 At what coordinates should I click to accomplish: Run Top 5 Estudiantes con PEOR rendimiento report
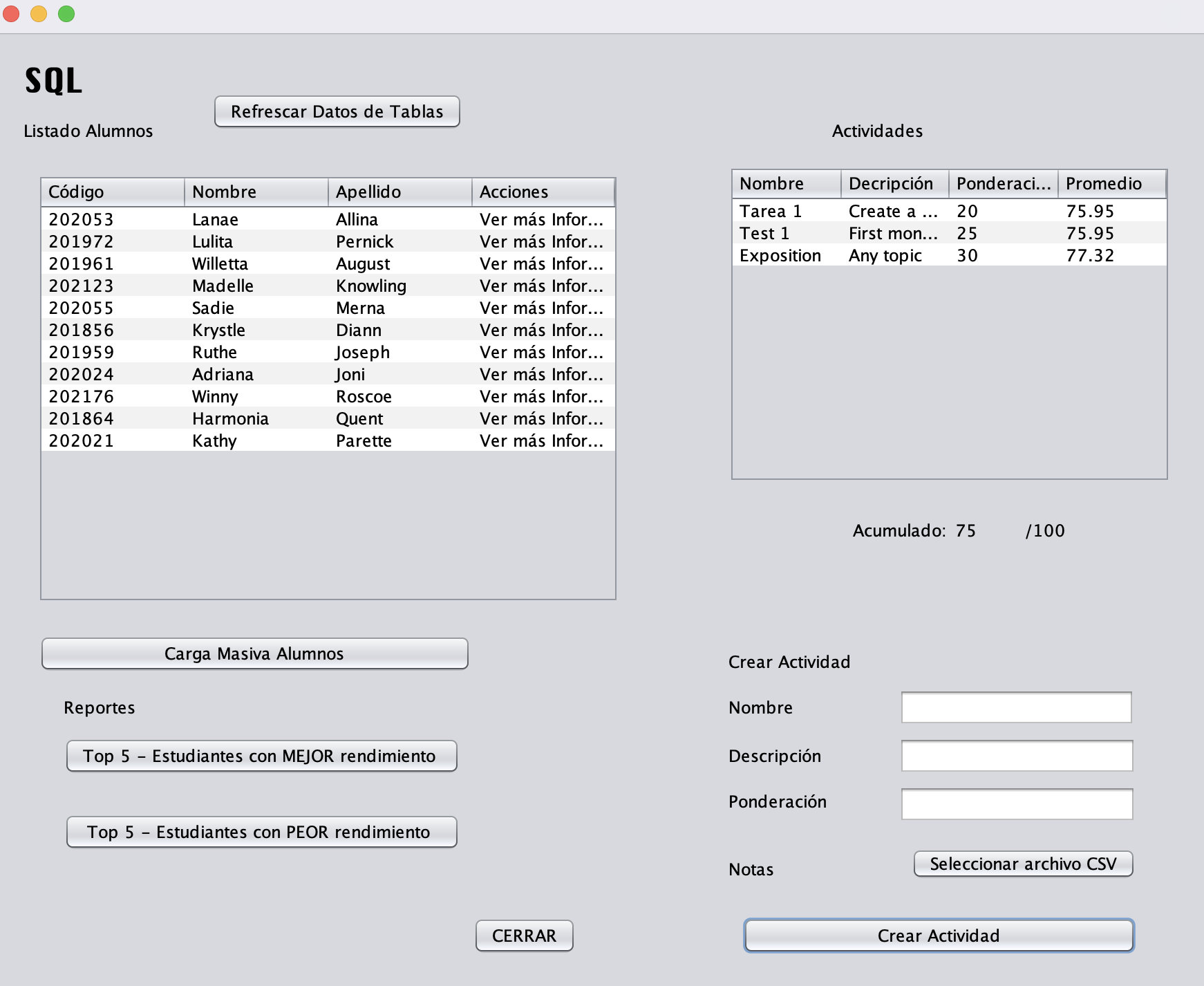(x=261, y=832)
